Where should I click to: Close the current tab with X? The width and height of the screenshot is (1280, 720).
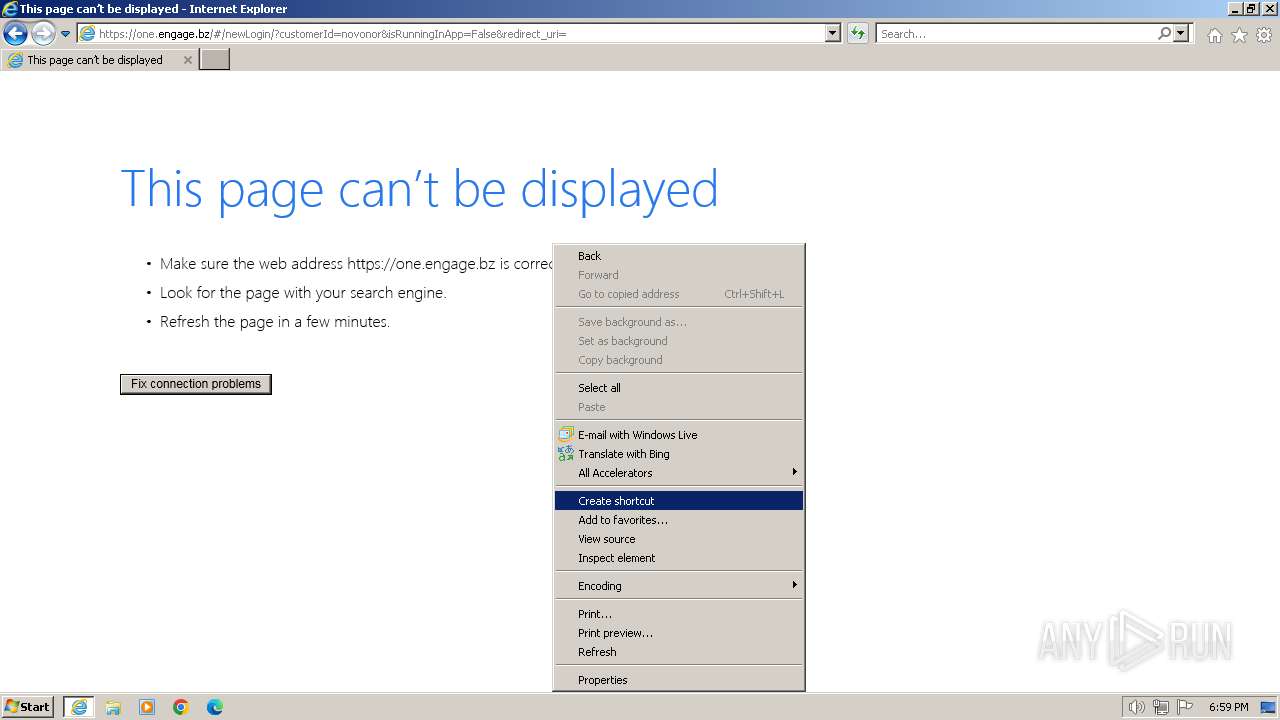(x=187, y=60)
